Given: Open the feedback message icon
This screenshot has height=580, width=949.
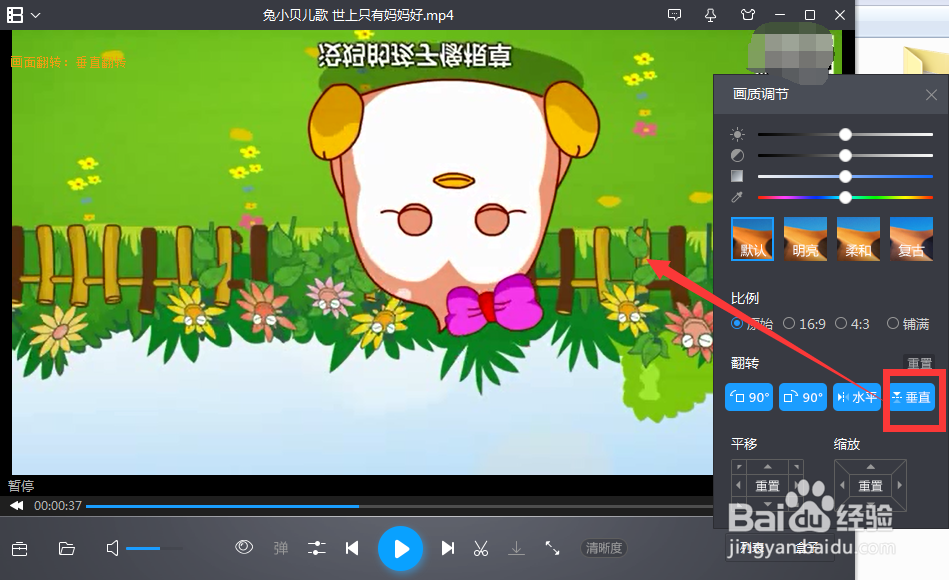Looking at the screenshot, I should coord(674,15).
